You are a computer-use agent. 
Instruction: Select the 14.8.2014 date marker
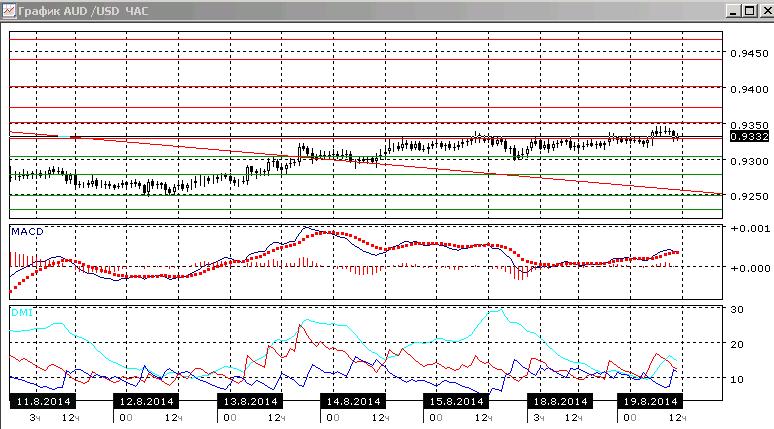coord(353,401)
